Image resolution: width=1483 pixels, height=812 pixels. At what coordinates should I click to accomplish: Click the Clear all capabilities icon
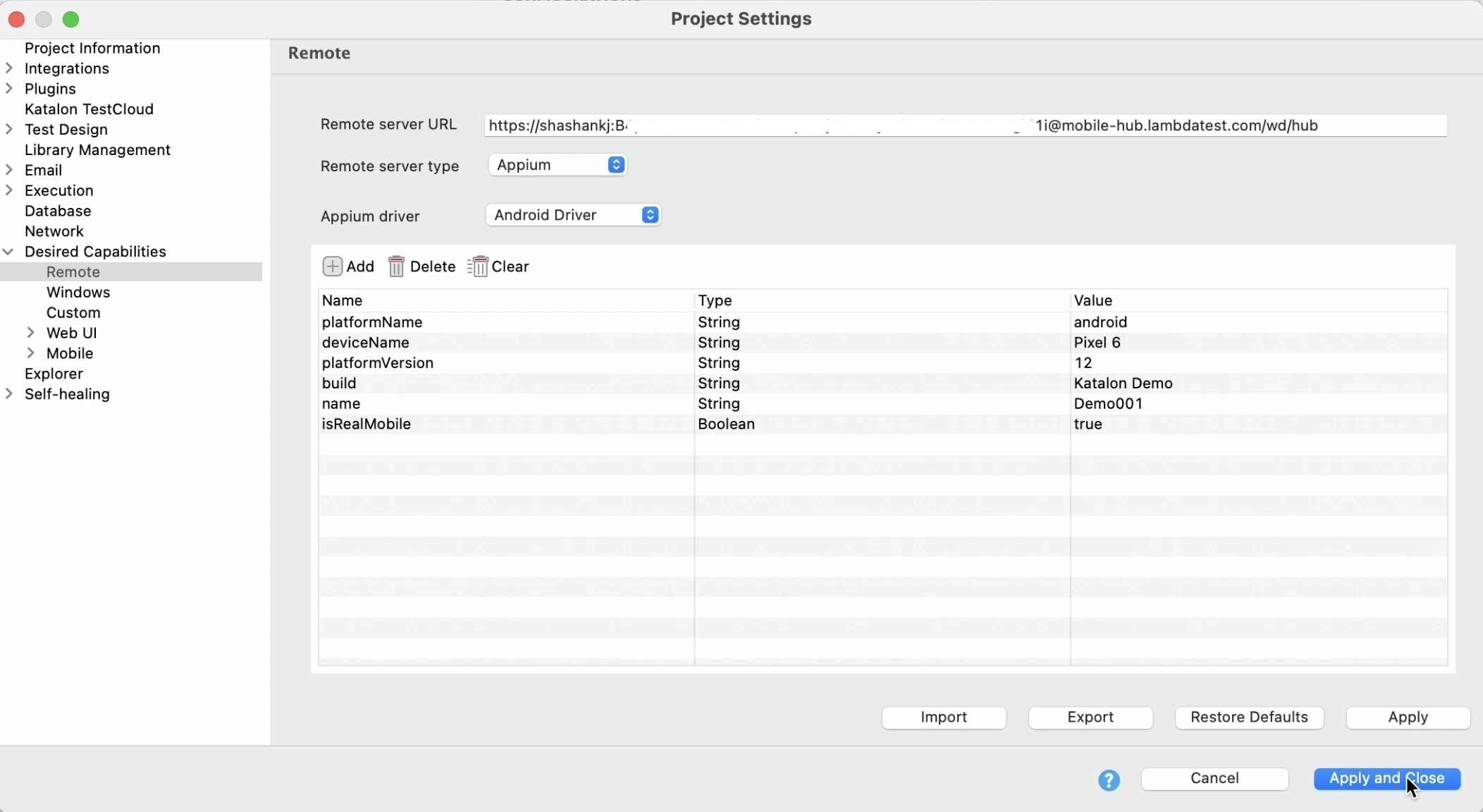(478, 266)
